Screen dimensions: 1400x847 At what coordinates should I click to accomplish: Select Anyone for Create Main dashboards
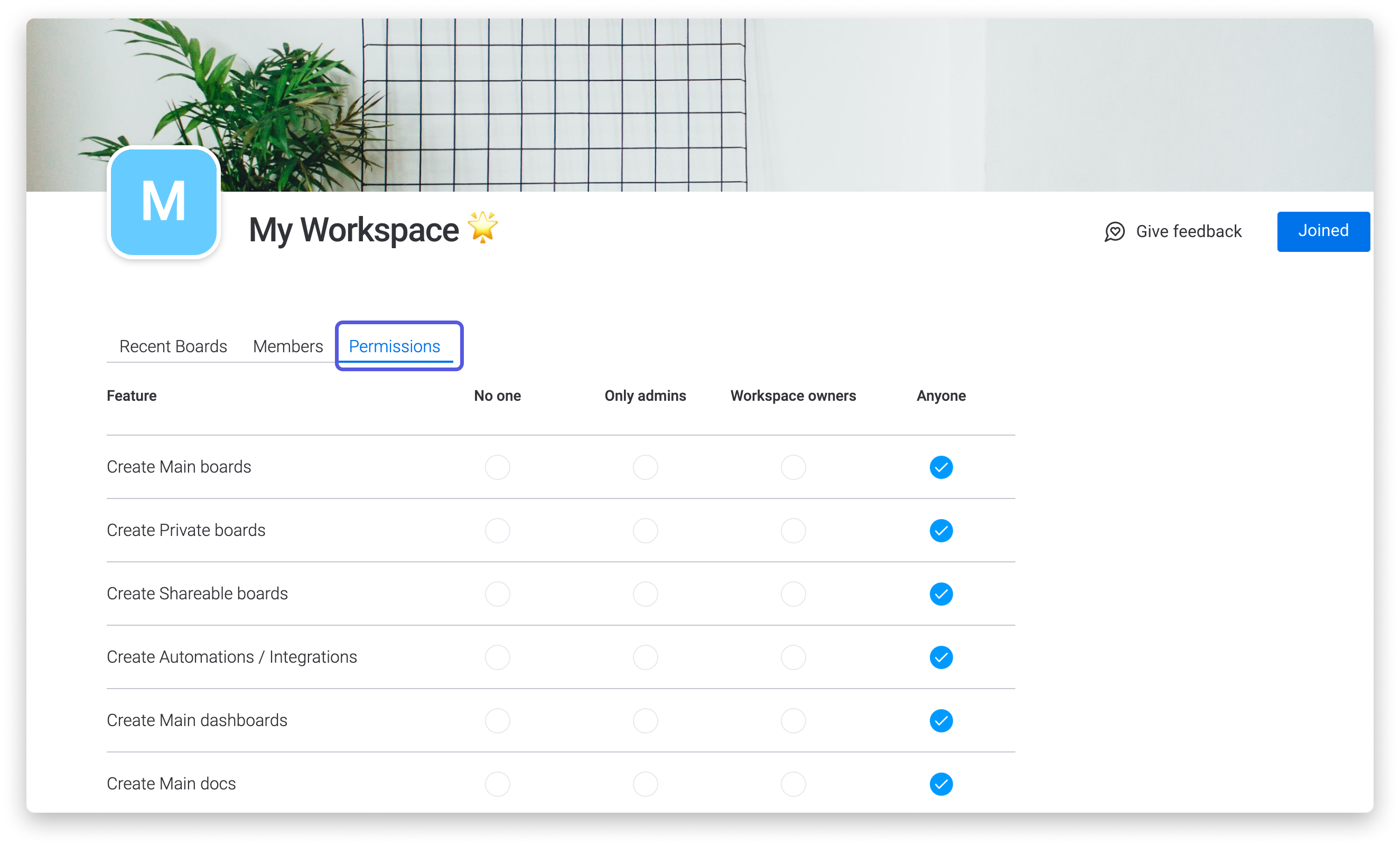(941, 720)
